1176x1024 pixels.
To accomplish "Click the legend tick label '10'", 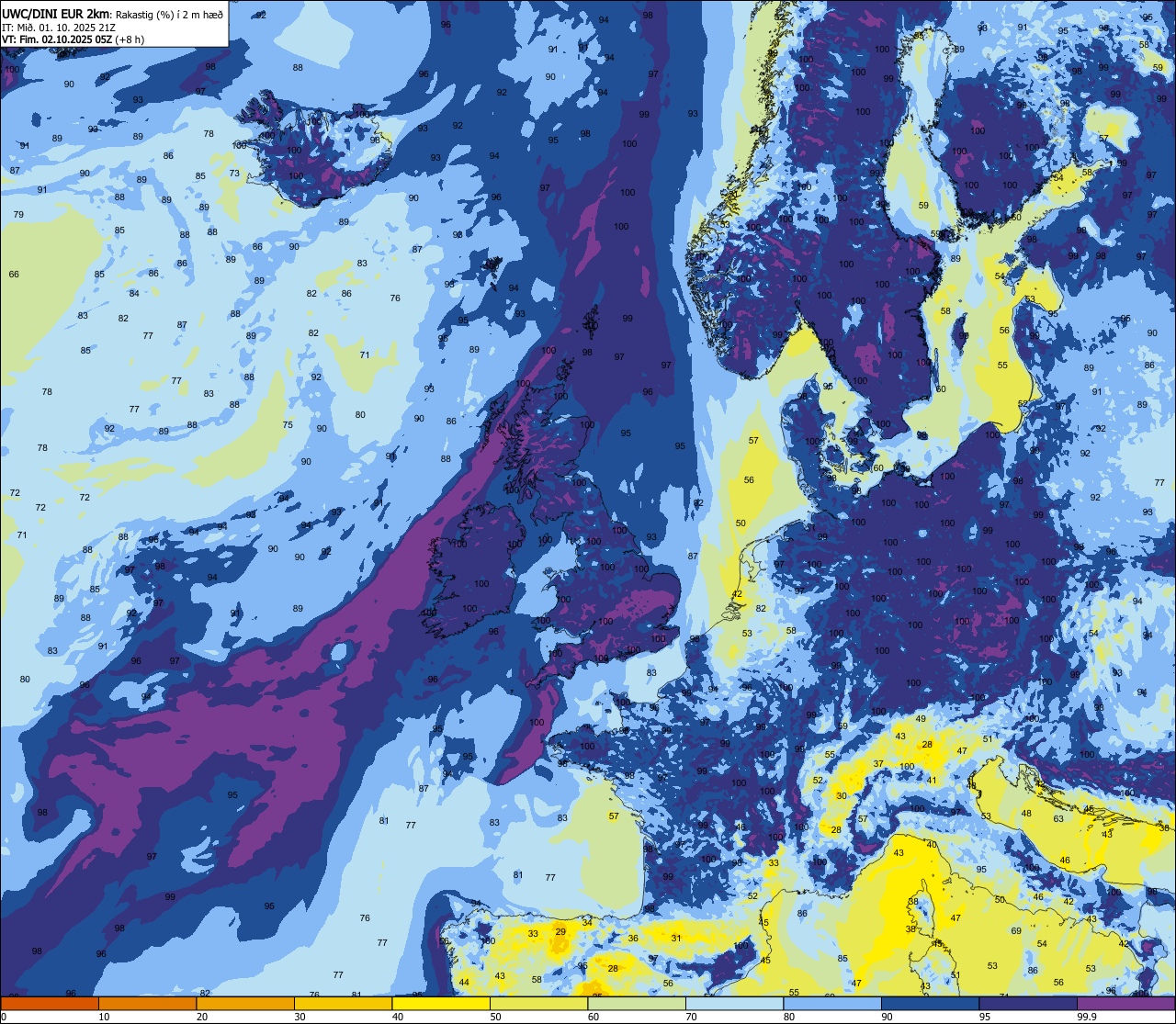I will pos(104,1017).
